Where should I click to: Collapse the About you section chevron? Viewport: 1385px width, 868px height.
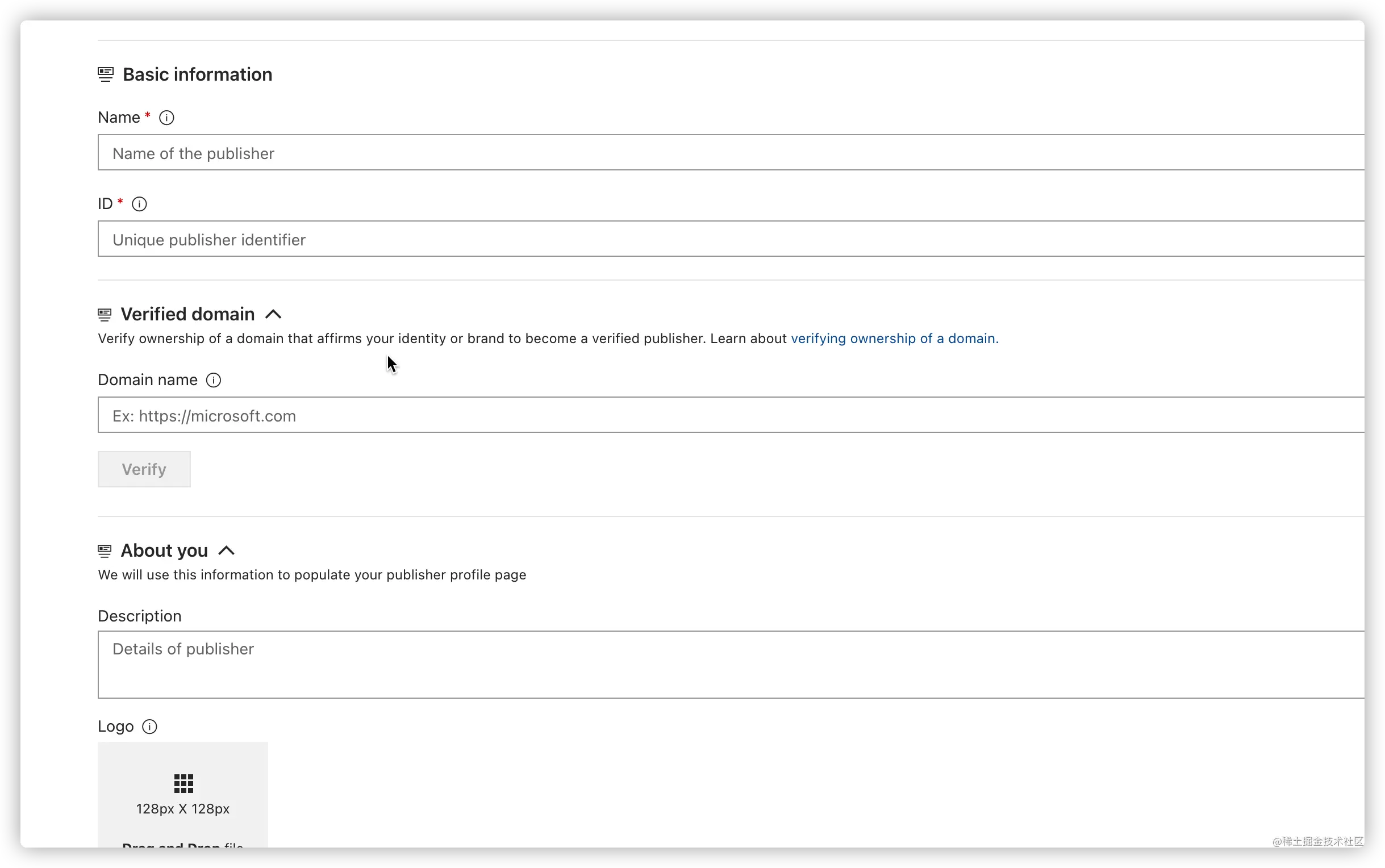click(x=226, y=551)
